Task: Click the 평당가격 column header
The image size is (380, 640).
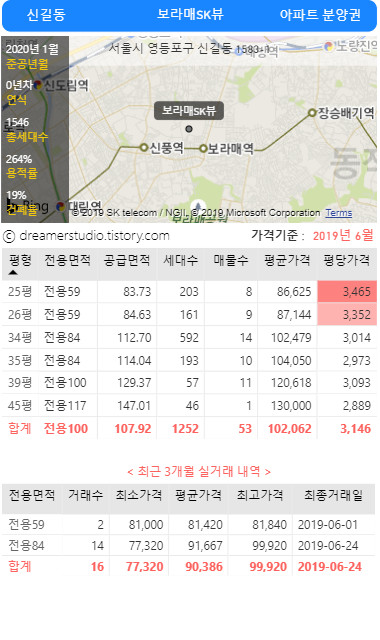Action: (x=347, y=260)
